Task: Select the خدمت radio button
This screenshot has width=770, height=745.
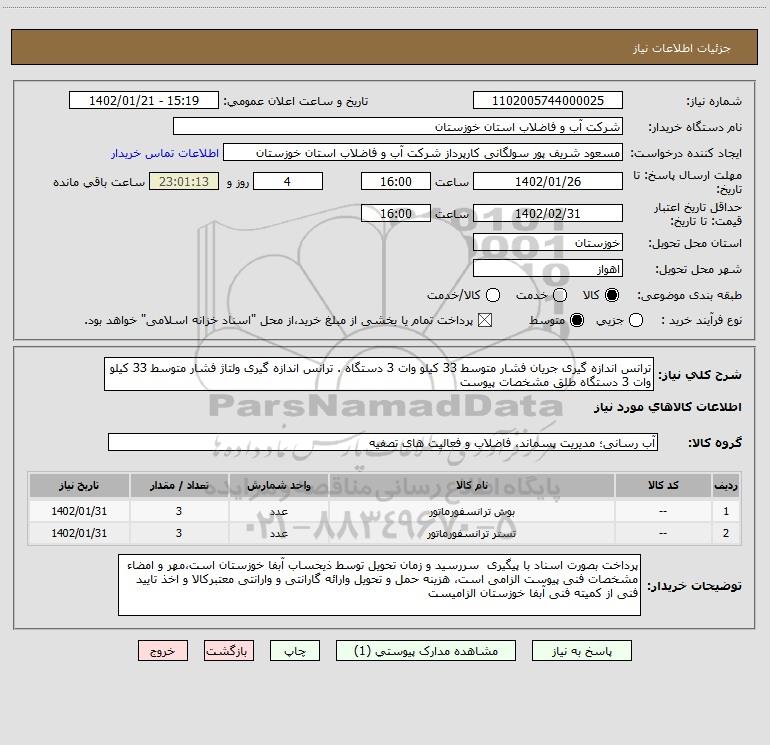Action: click(560, 295)
